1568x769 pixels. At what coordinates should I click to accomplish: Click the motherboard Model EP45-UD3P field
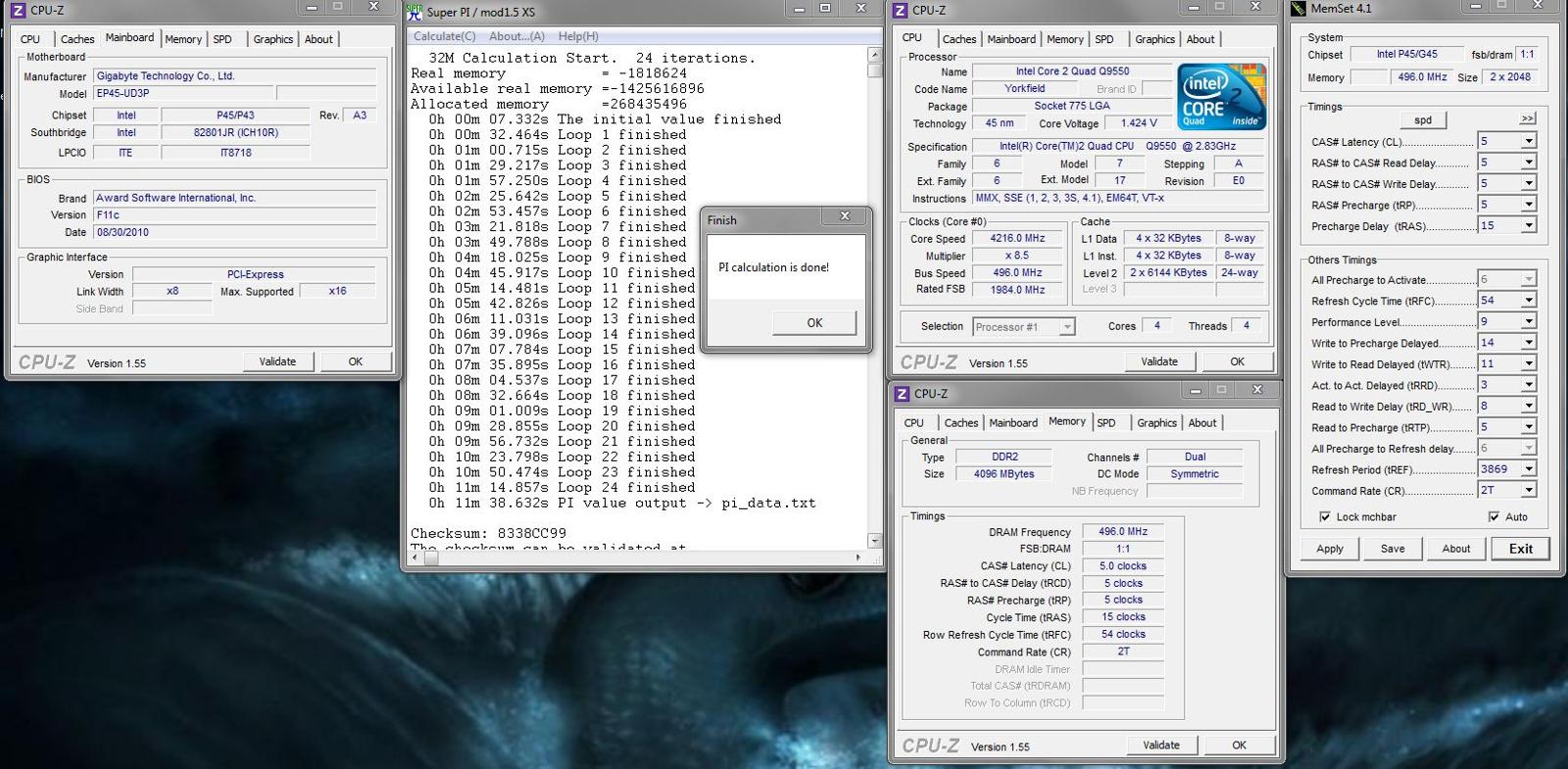(x=183, y=93)
